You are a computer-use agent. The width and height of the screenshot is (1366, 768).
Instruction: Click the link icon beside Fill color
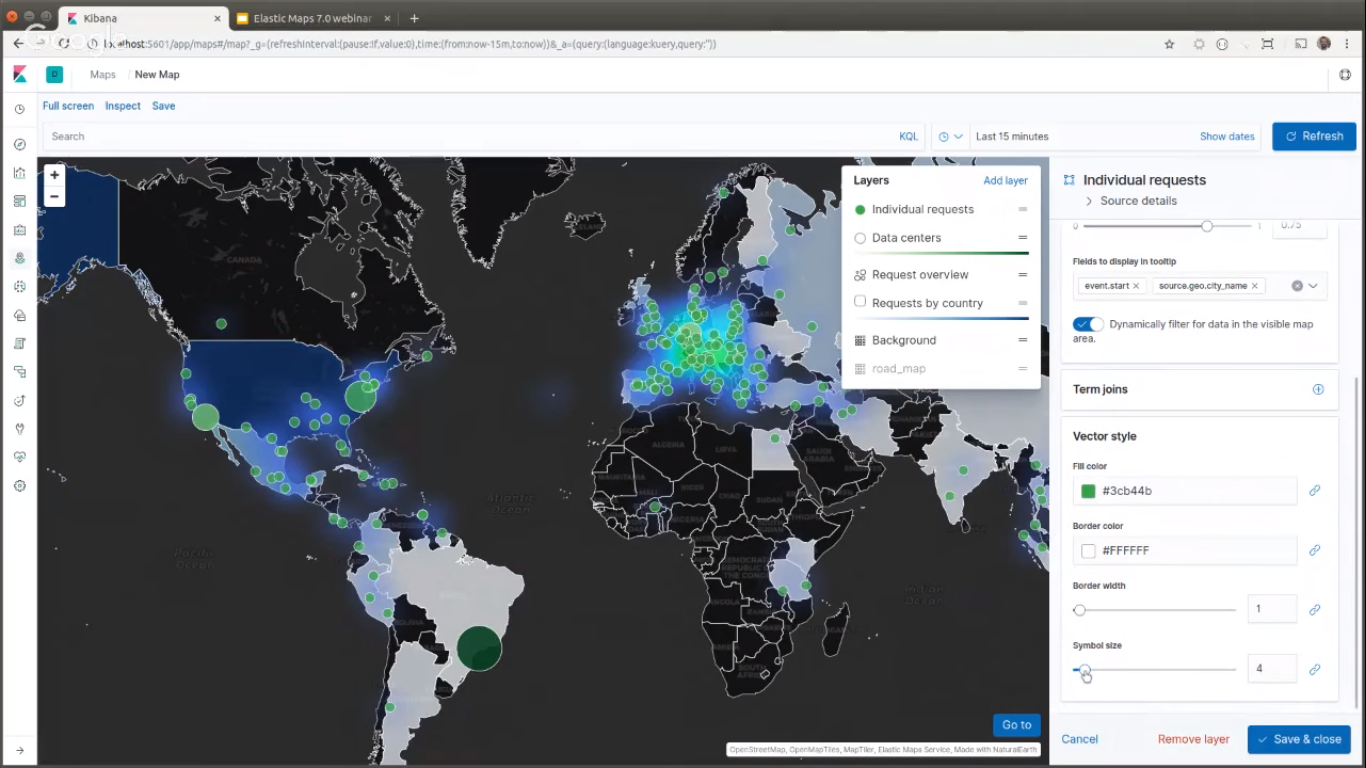[x=1315, y=491]
